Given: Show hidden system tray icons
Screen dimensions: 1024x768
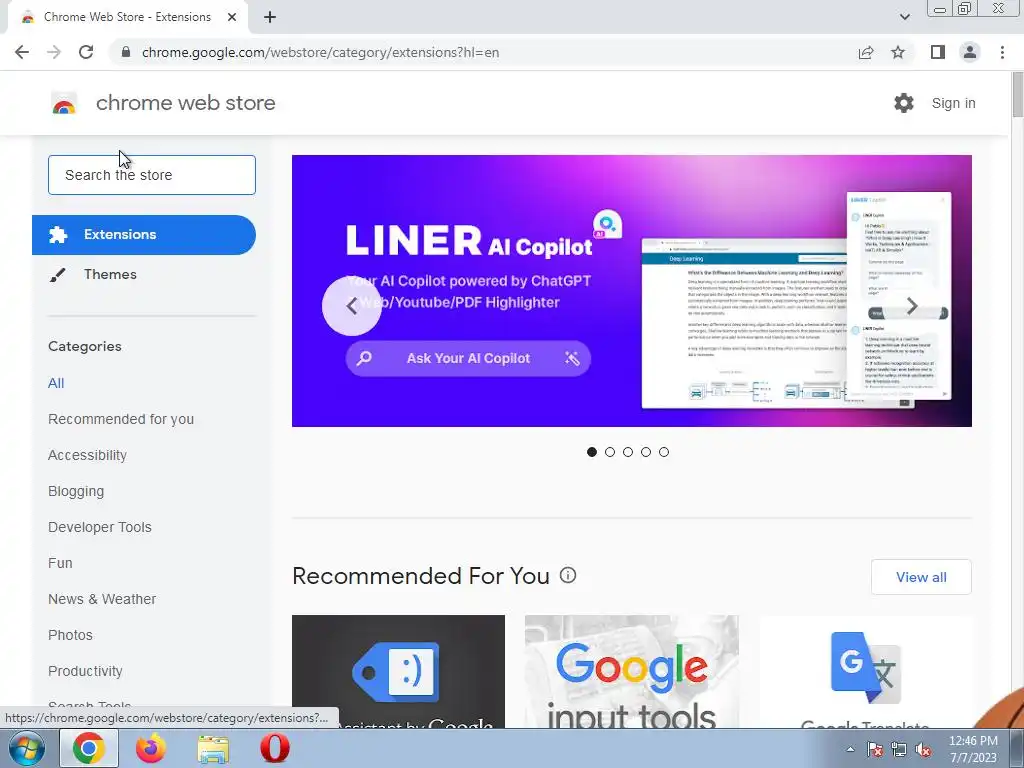Looking at the screenshot, I should click(x=850, y=749).
